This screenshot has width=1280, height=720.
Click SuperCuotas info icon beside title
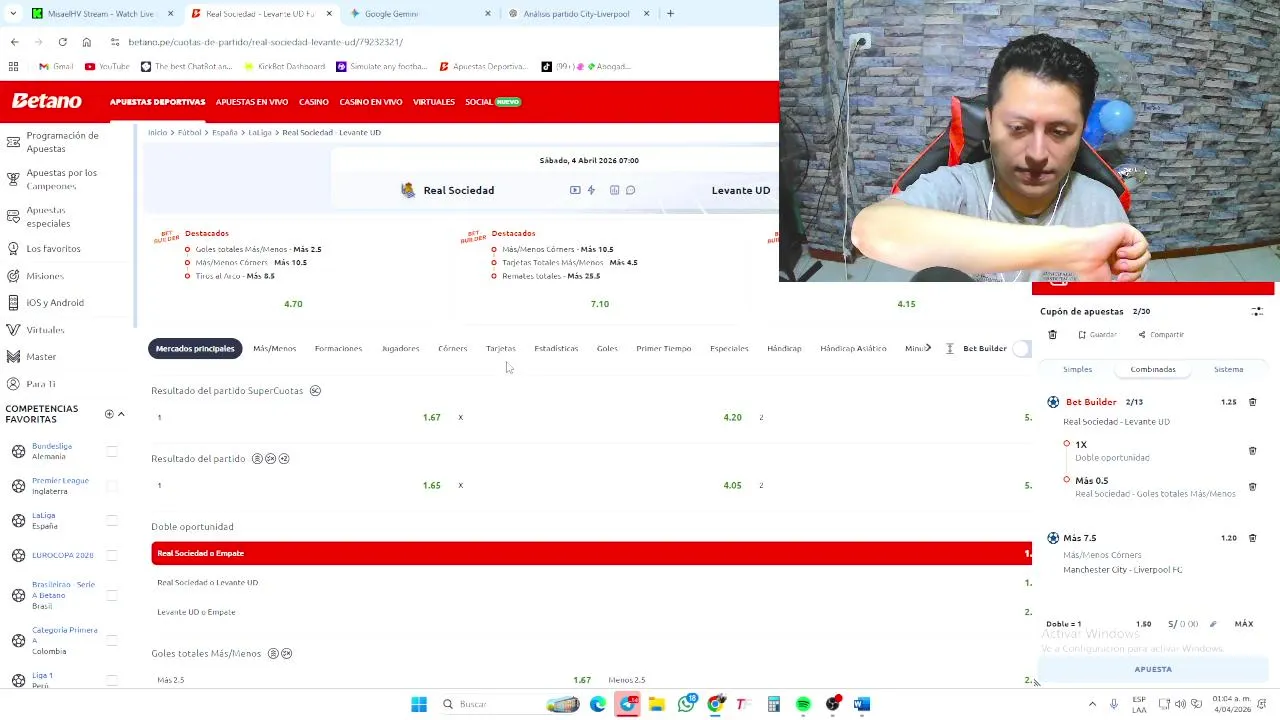(315, 391)
